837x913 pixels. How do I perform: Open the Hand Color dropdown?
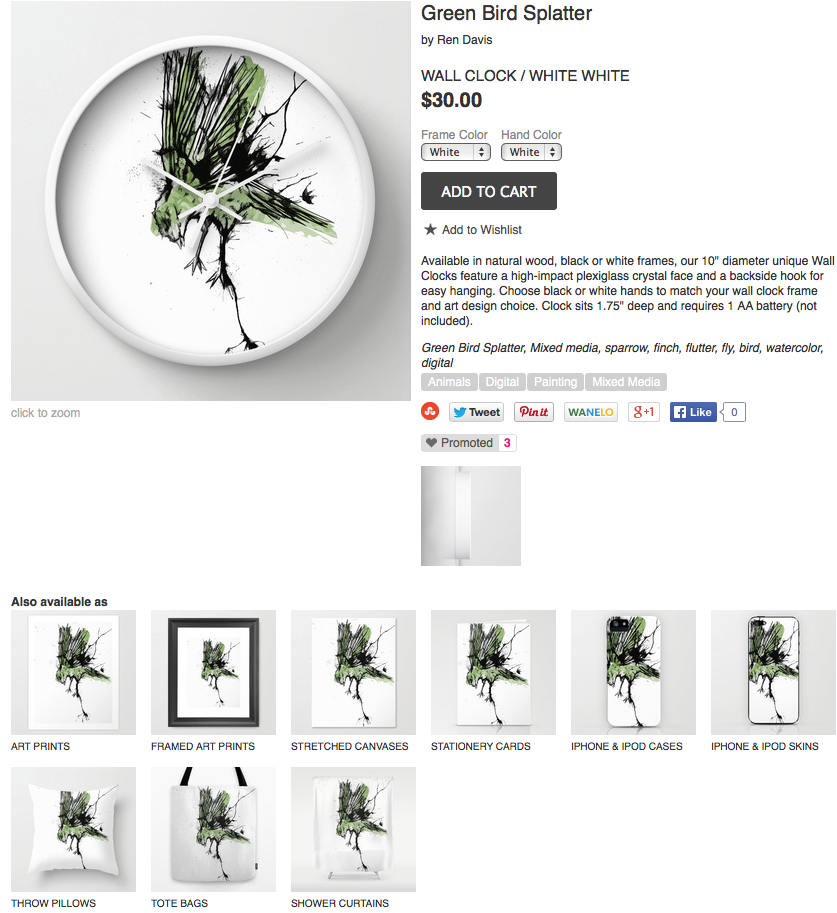point(531,152)
